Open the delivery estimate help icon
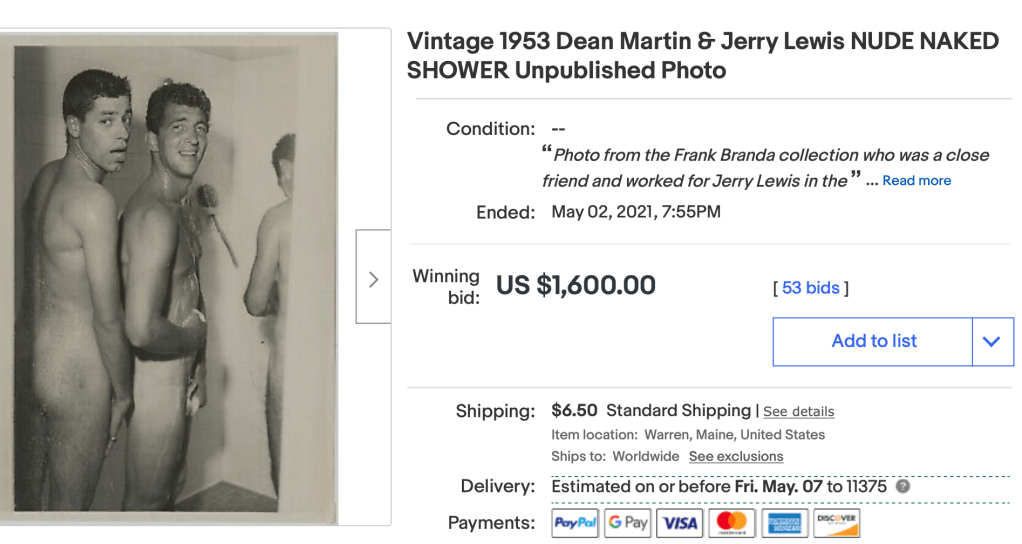This screenshot has height=544, width=1022. (903, 487)
